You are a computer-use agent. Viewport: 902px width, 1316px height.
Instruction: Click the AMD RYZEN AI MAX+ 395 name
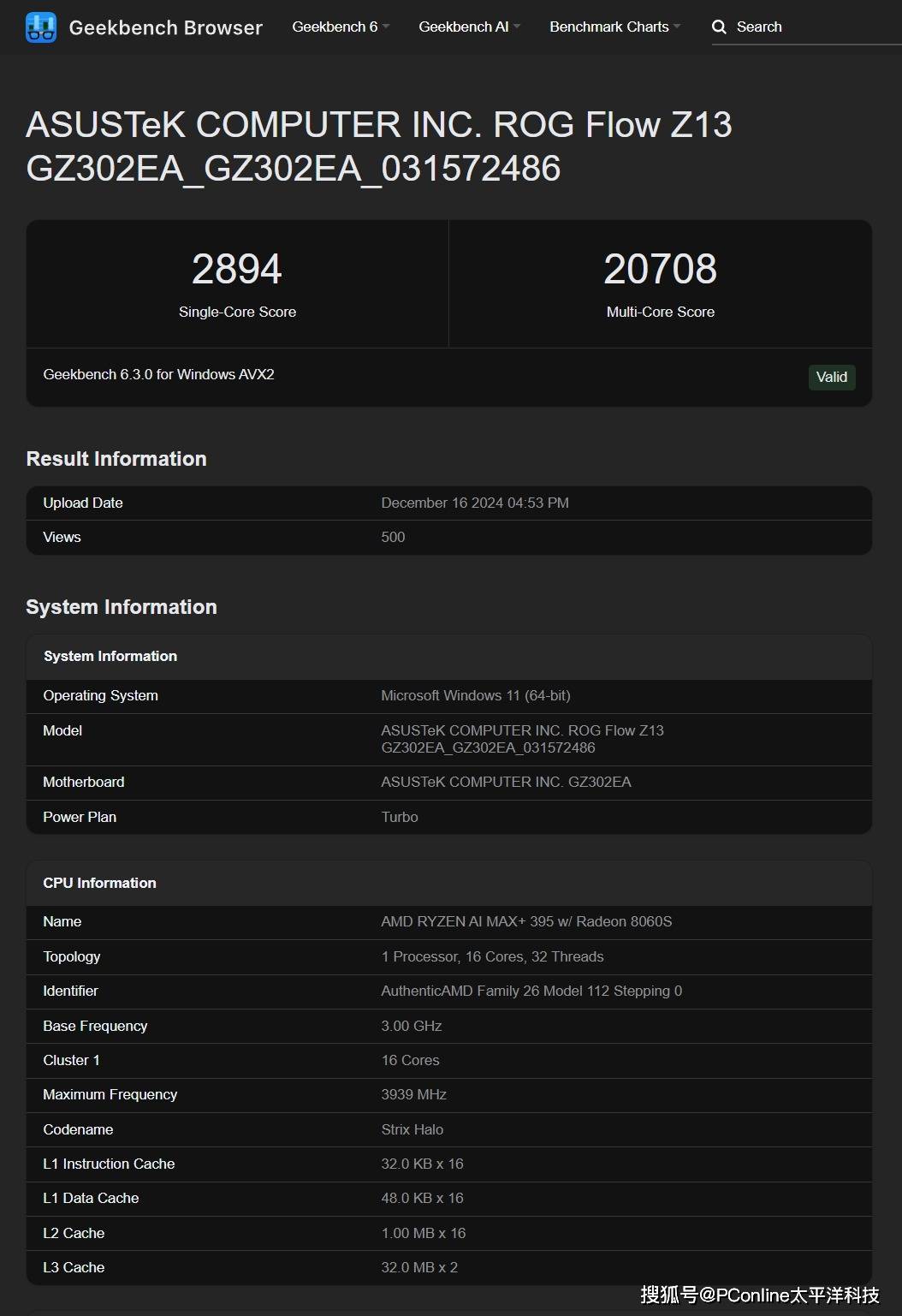click(526, 921)
